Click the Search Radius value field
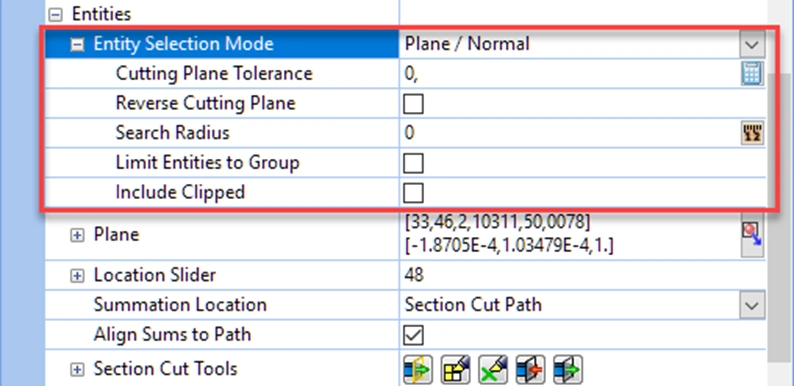 coord(570,133)
